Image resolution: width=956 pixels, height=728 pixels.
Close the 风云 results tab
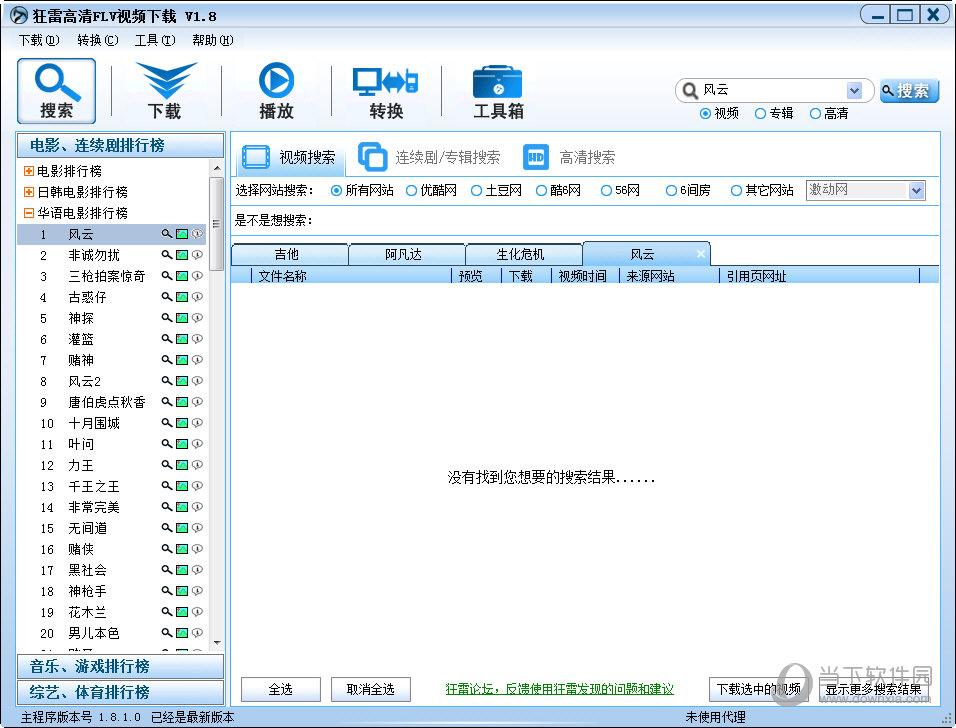click(701, 254)
